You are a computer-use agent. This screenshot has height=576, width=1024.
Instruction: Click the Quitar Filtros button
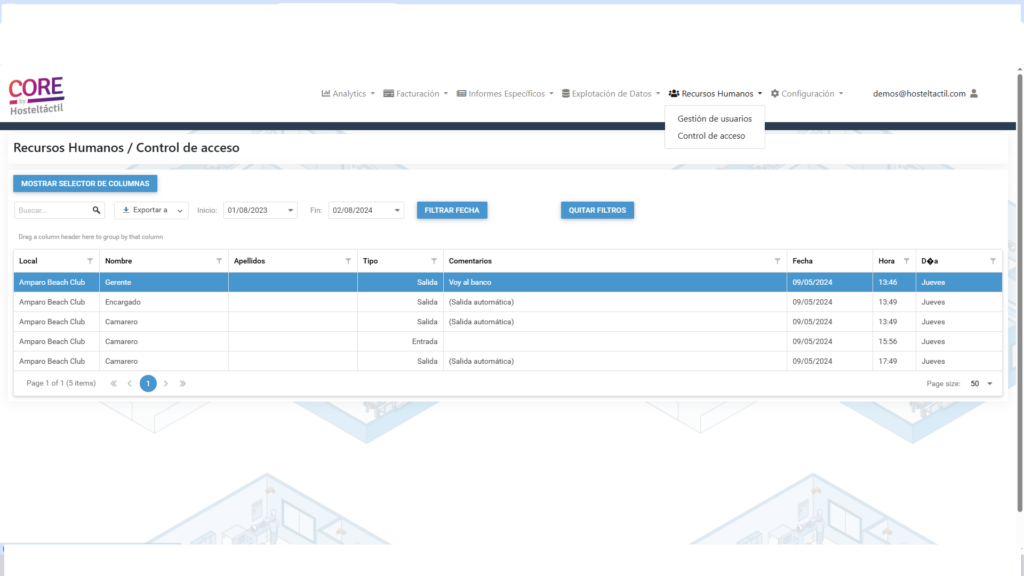point(597,210)
